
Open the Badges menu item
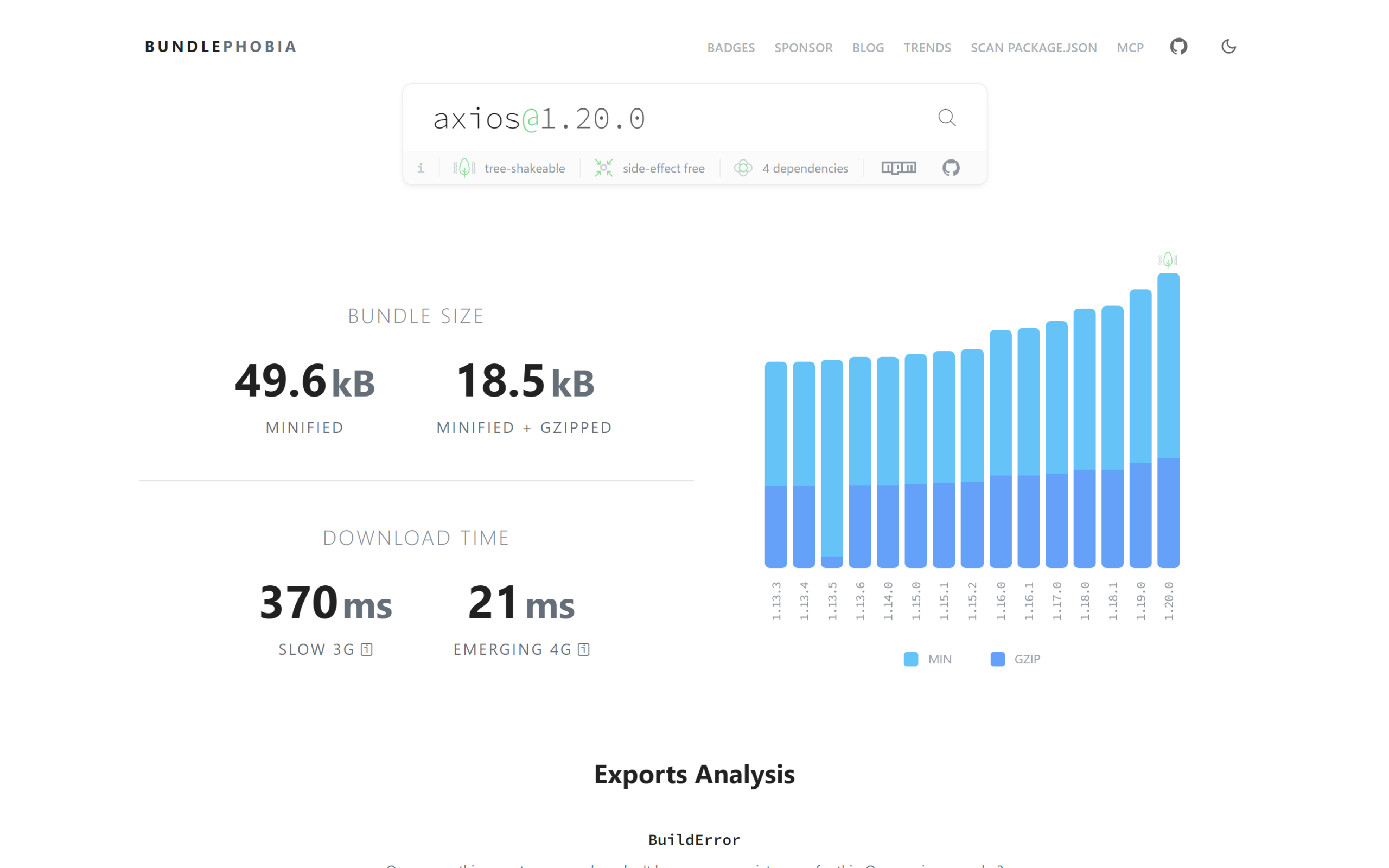(731, 48)
